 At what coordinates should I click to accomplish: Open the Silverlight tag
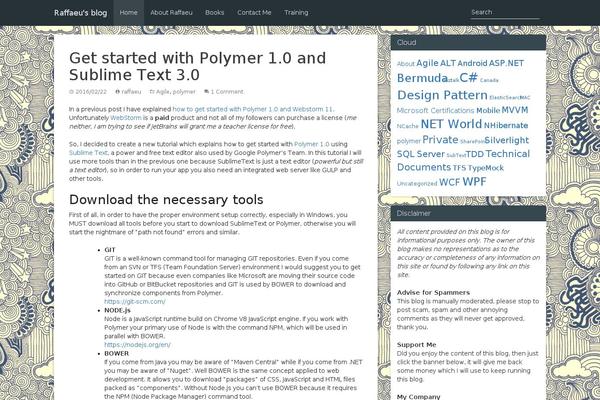coord(506,140)
